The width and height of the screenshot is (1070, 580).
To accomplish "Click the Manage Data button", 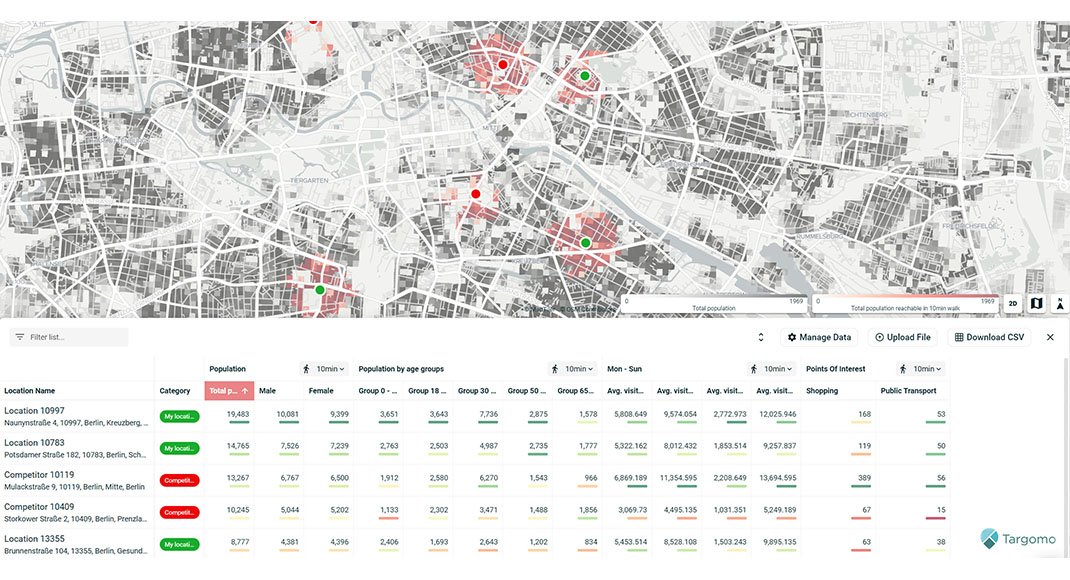I will pyautogui.click(x=819, y=337).
